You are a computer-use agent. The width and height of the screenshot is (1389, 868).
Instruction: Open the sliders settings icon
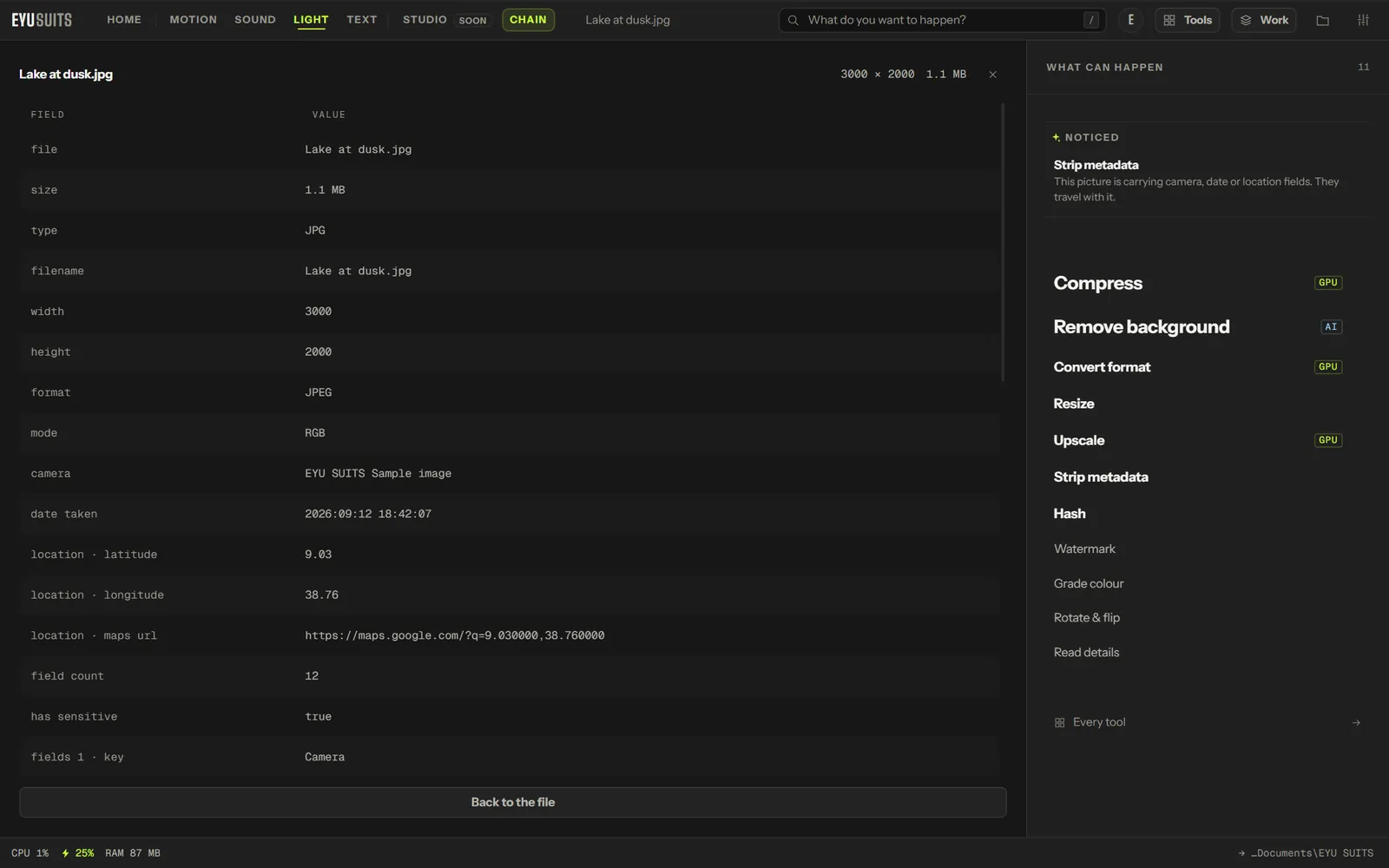tap(1363, 20)
